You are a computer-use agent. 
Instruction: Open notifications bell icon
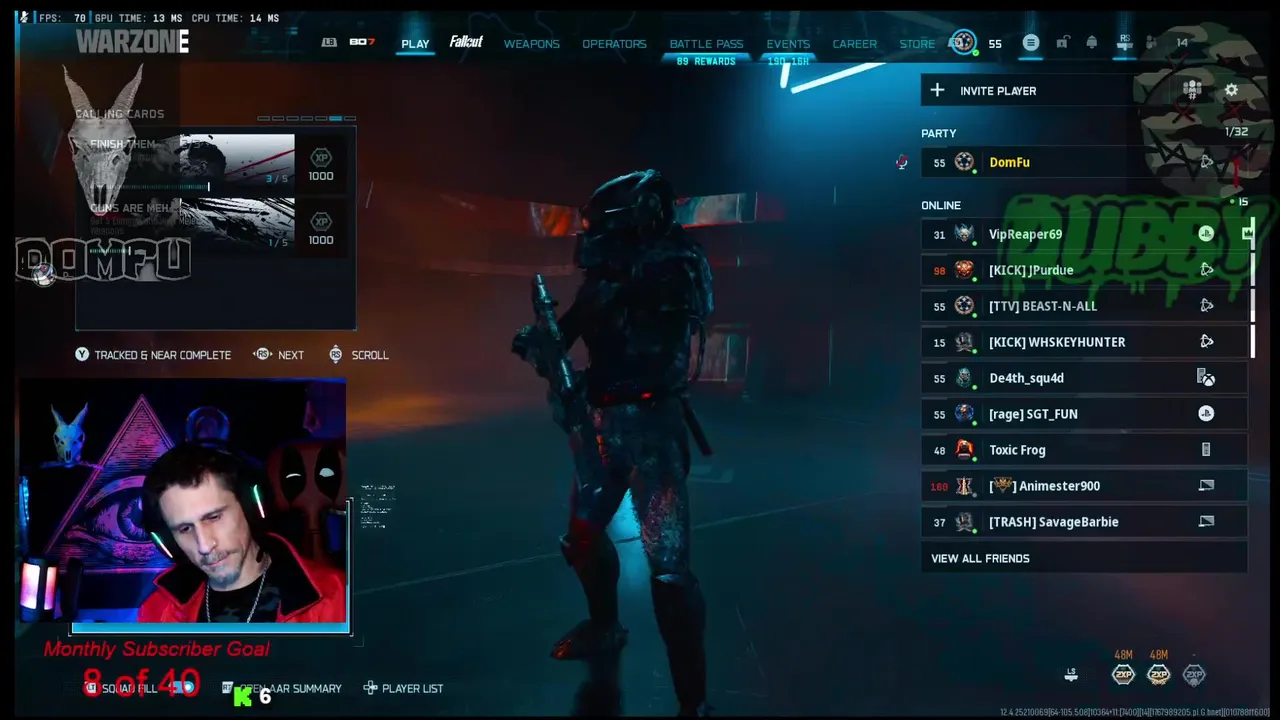point(1092,42)
